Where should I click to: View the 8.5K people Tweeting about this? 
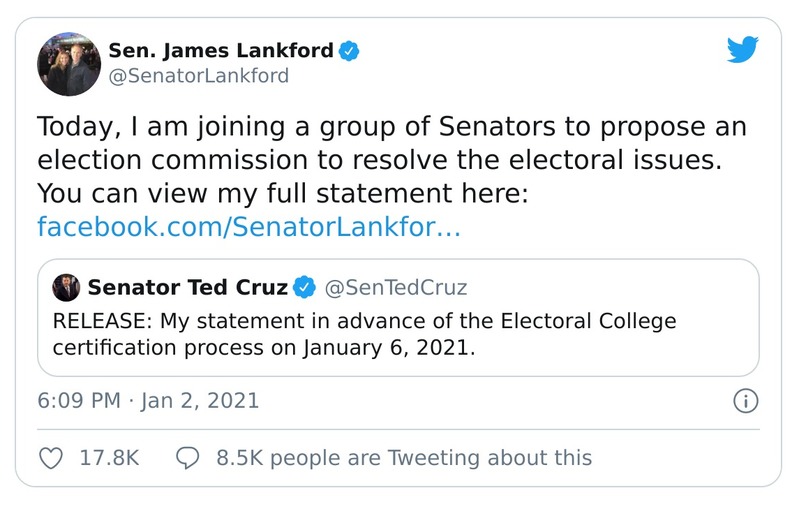point(403,458)
